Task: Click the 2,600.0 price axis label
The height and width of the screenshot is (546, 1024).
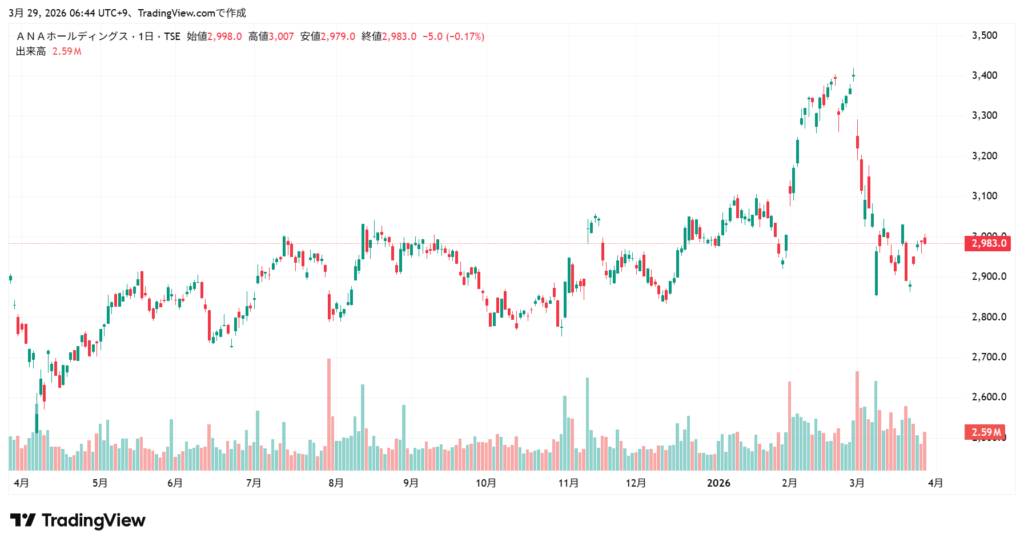Action: 989,397
